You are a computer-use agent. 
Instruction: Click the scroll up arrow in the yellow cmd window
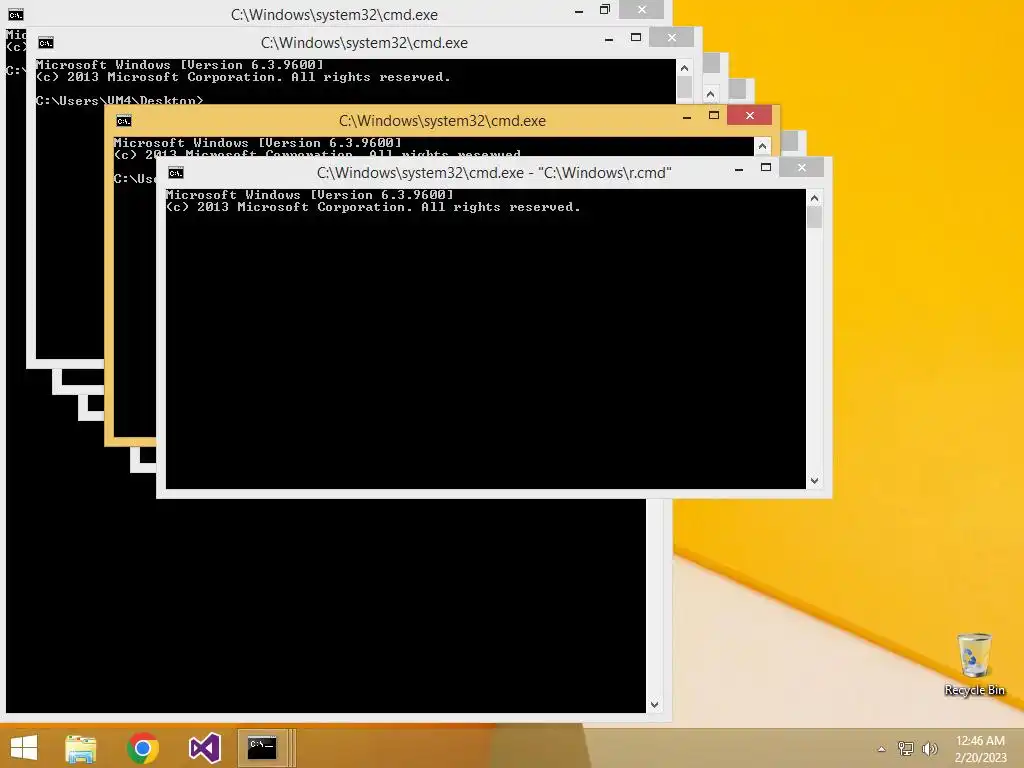click(x=762, y=146)
